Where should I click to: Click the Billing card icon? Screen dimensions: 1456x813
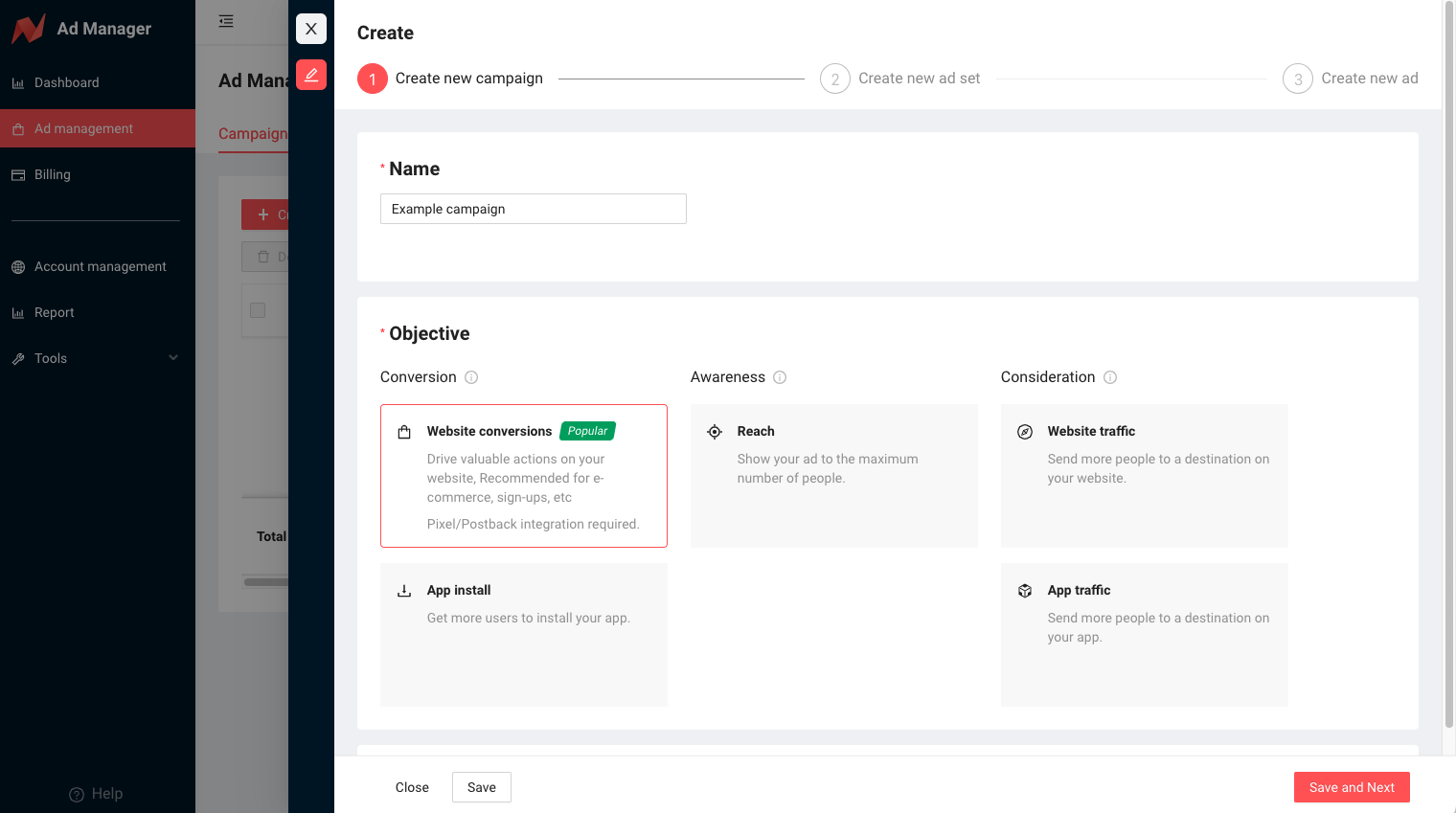point(18,175)
